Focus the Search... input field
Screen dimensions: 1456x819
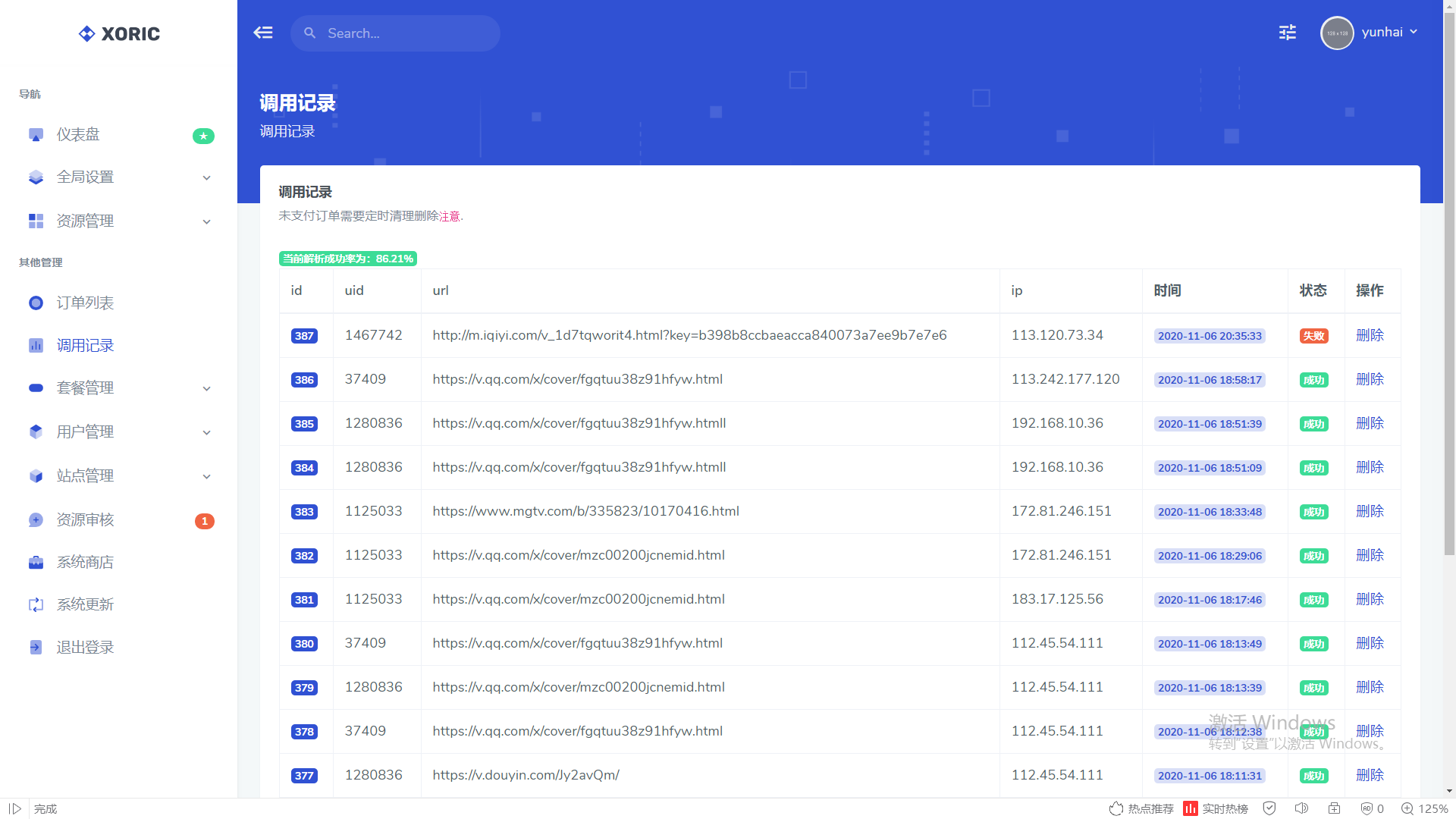[395, 33]
